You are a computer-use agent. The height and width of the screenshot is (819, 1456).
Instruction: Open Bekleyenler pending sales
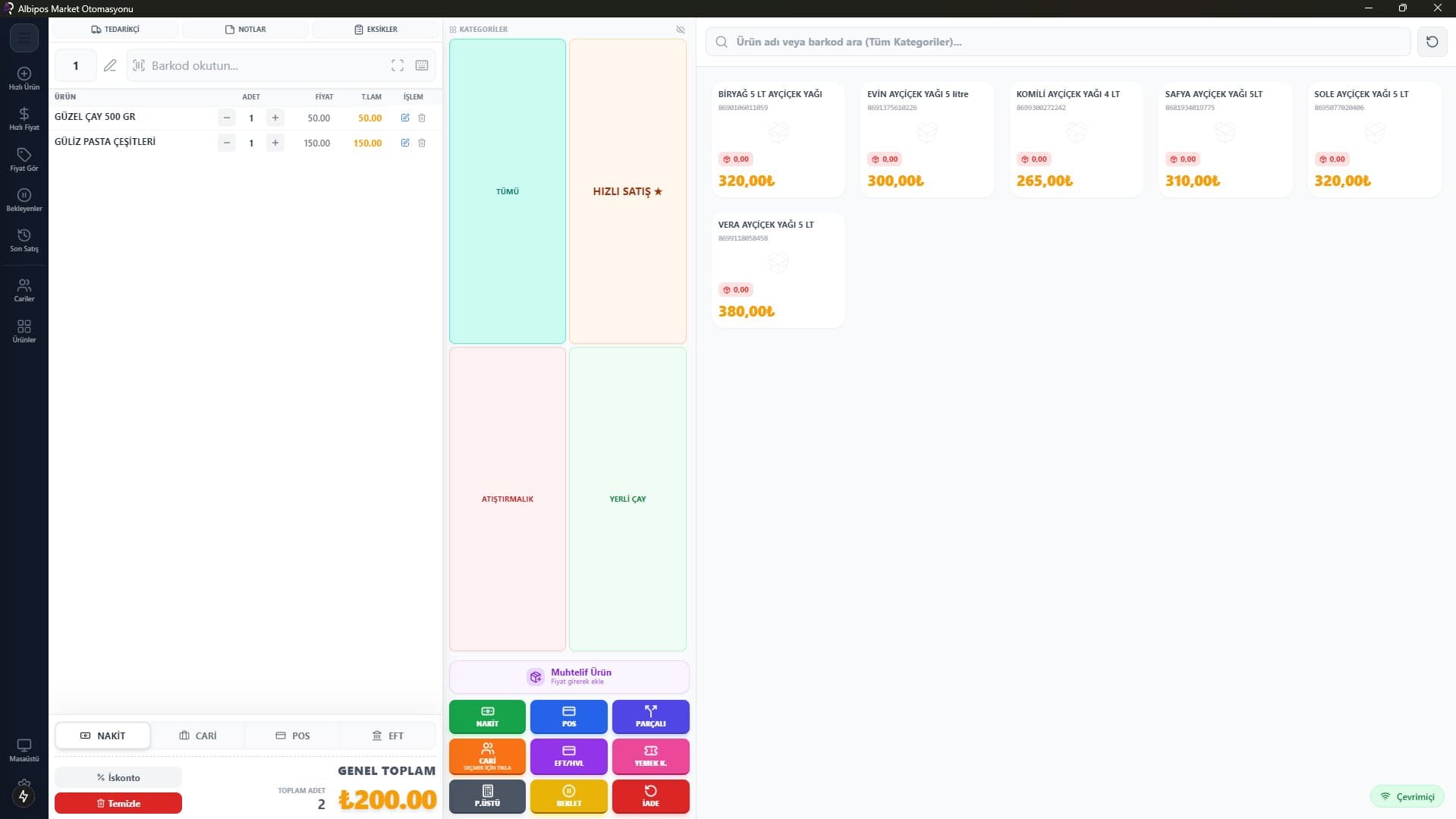[24, 200]
